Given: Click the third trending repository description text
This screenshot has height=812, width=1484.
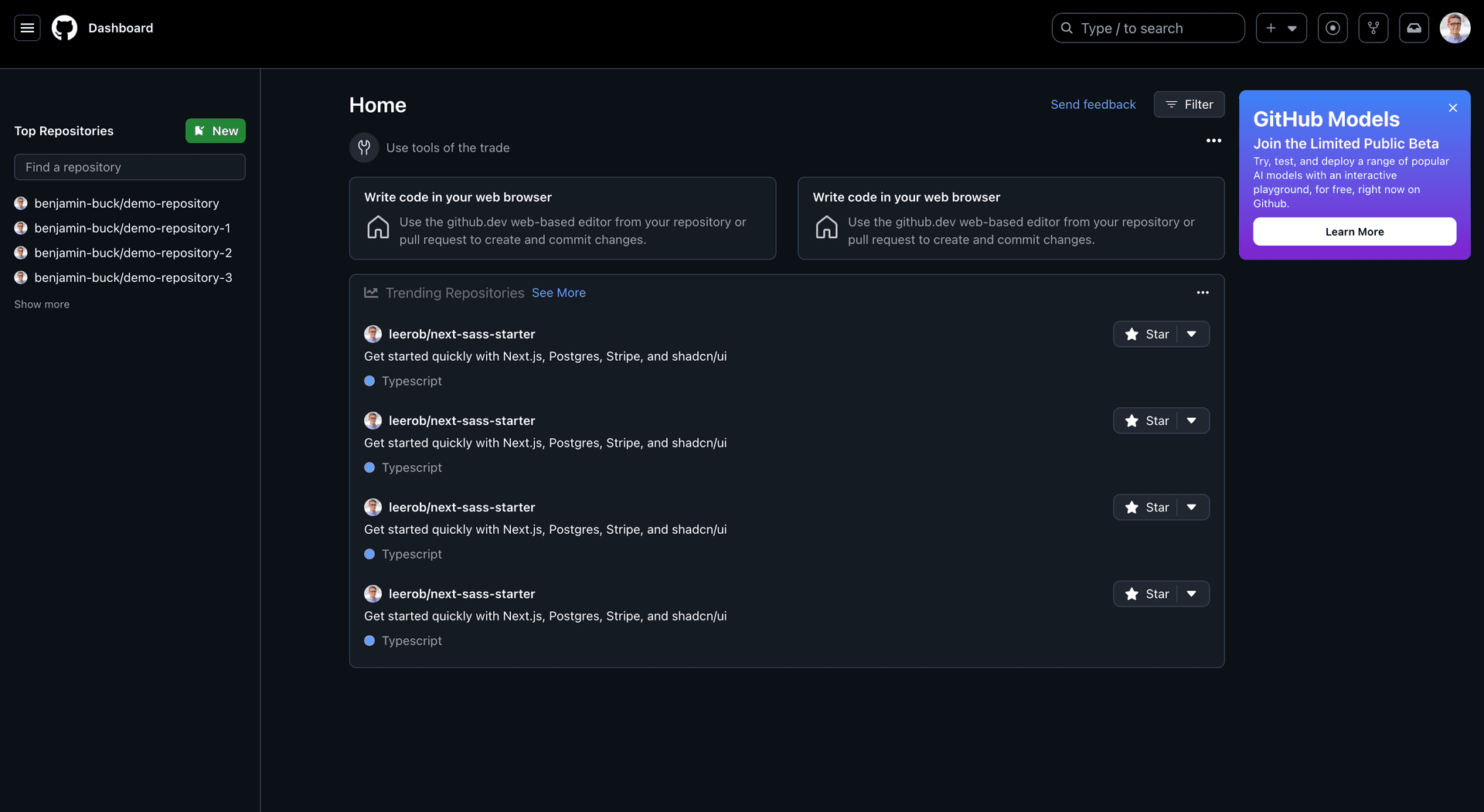Looking at the screenshot, I should tap(546, 529).
